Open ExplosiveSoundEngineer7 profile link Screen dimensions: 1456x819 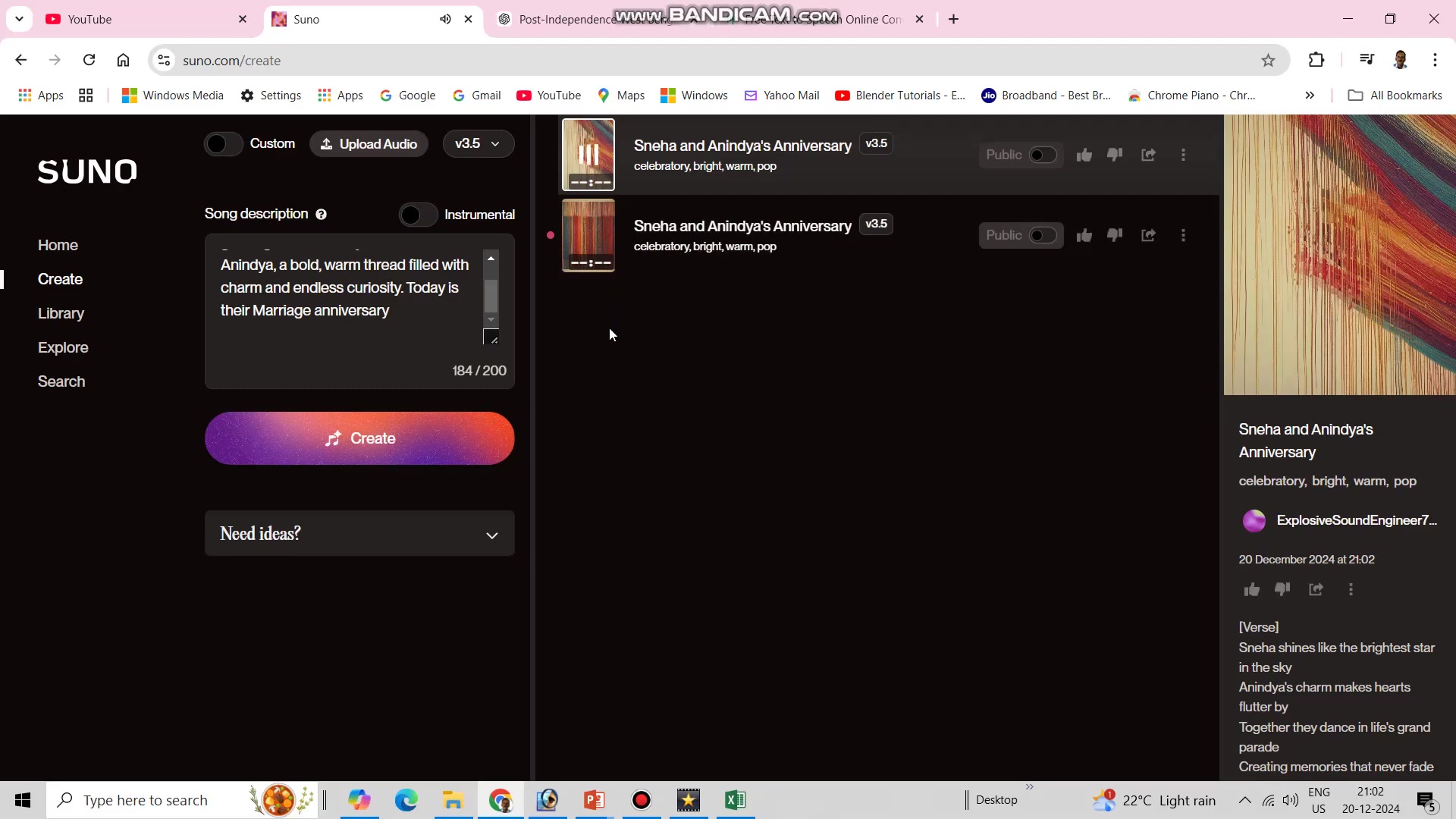coord(1356,520)
